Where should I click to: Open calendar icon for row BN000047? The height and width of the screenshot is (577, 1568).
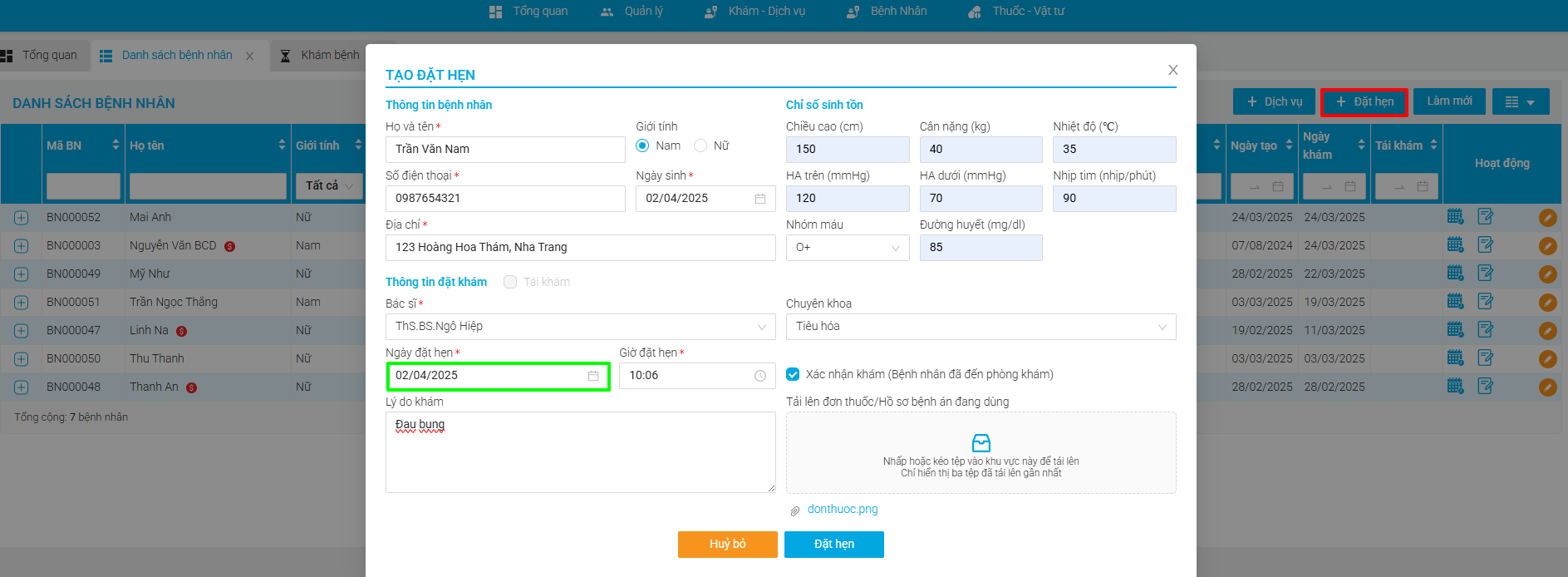1455,330
